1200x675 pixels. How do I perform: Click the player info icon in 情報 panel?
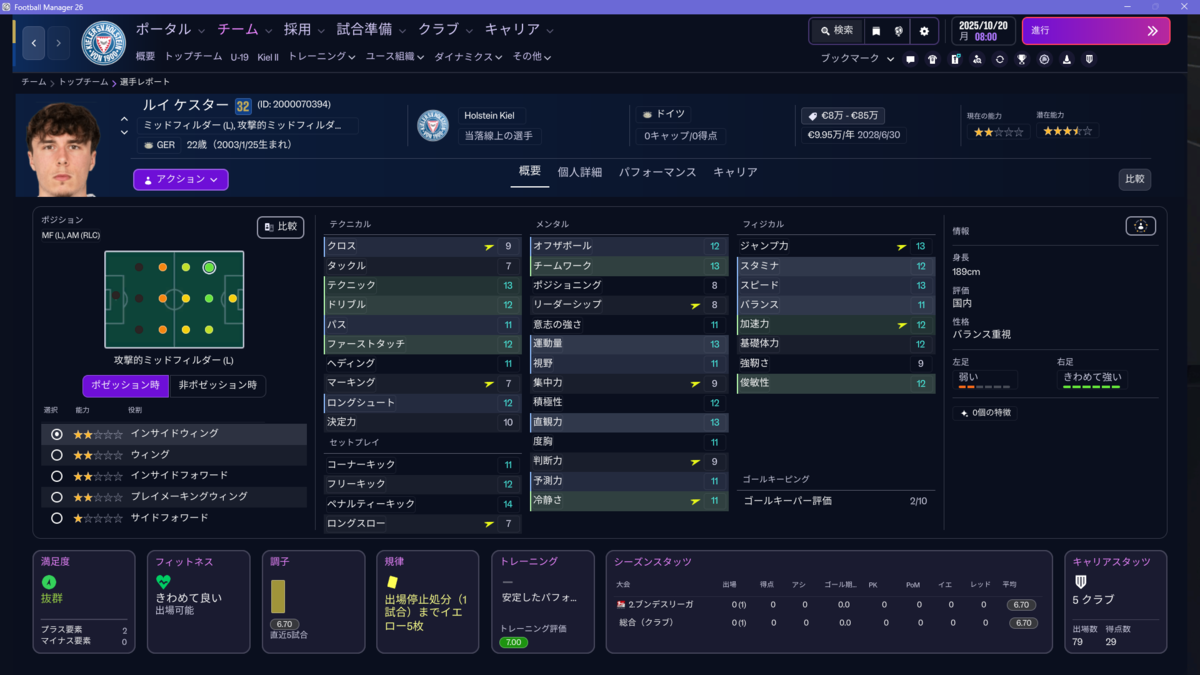[1141, 226]
